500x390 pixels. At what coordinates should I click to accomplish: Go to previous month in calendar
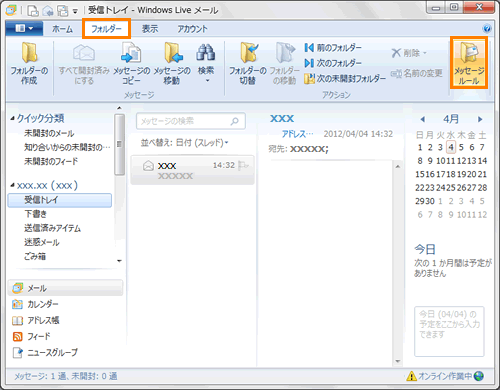tap(423, 119)
